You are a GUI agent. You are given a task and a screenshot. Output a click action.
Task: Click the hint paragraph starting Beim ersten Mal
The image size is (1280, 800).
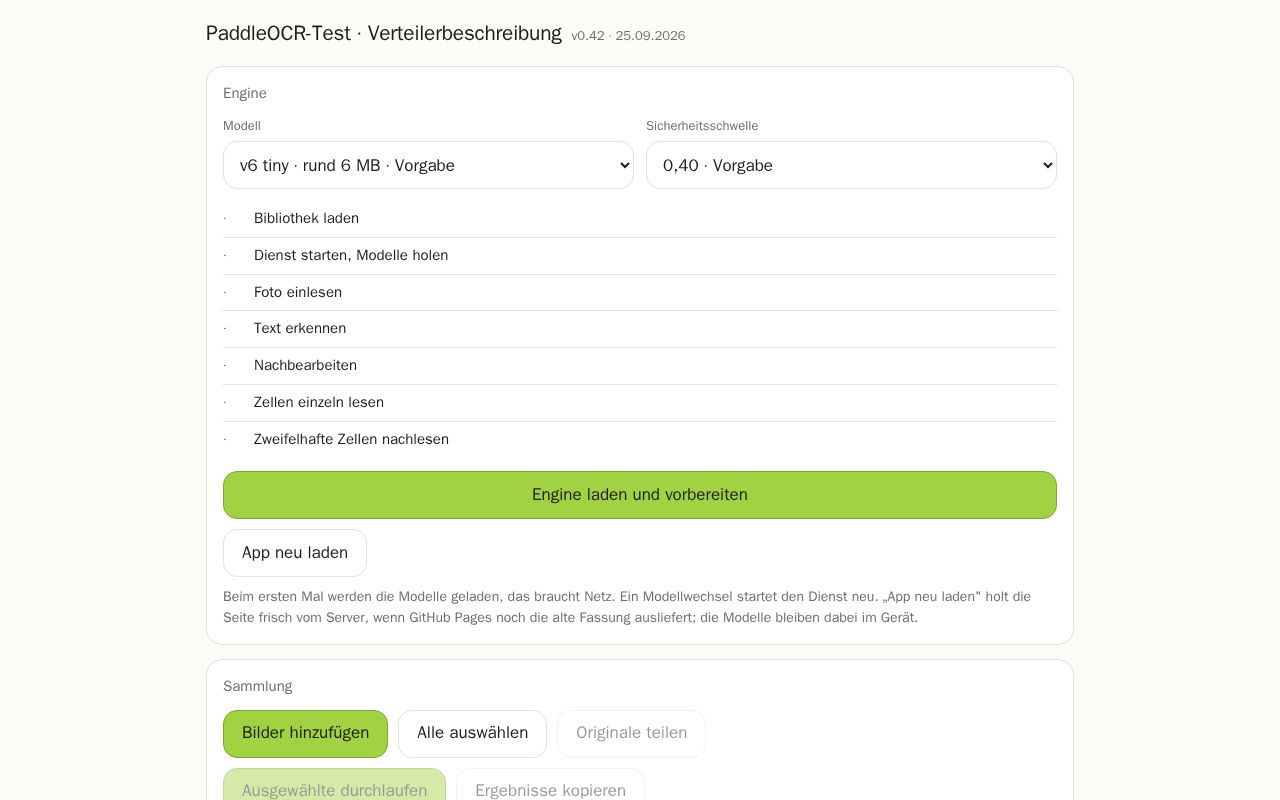point(640,607)
